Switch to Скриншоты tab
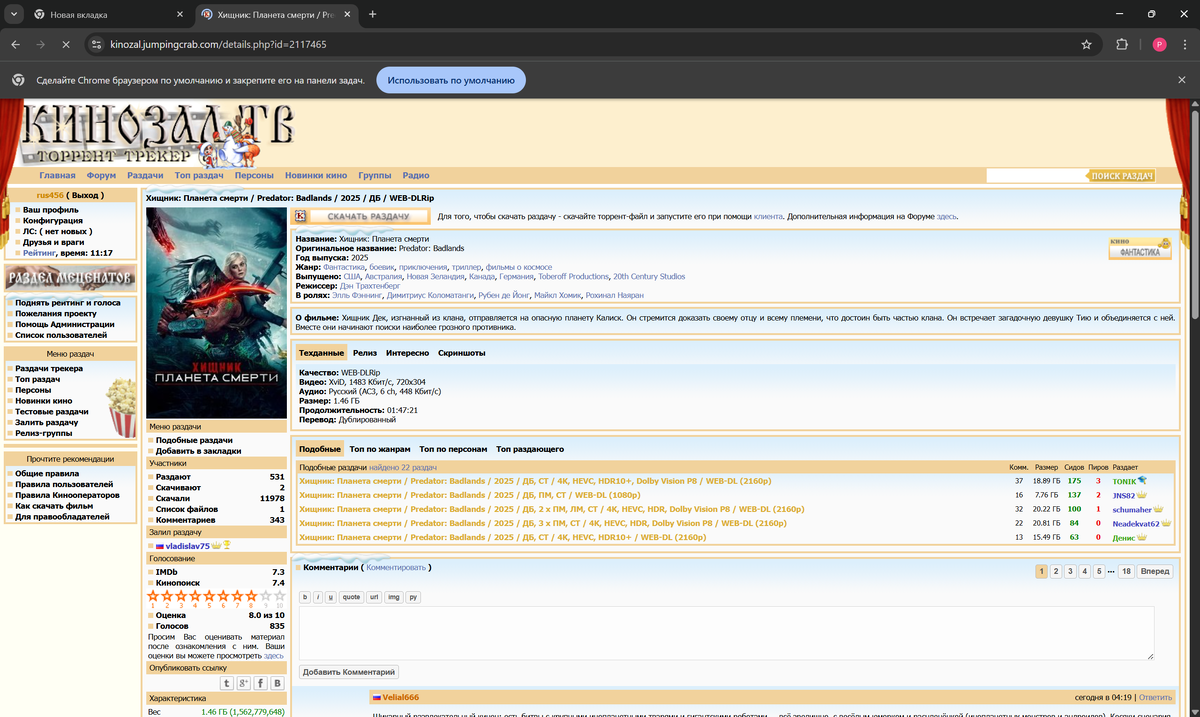The height and width of the screenshot is (717, 1200). [462, 353]
